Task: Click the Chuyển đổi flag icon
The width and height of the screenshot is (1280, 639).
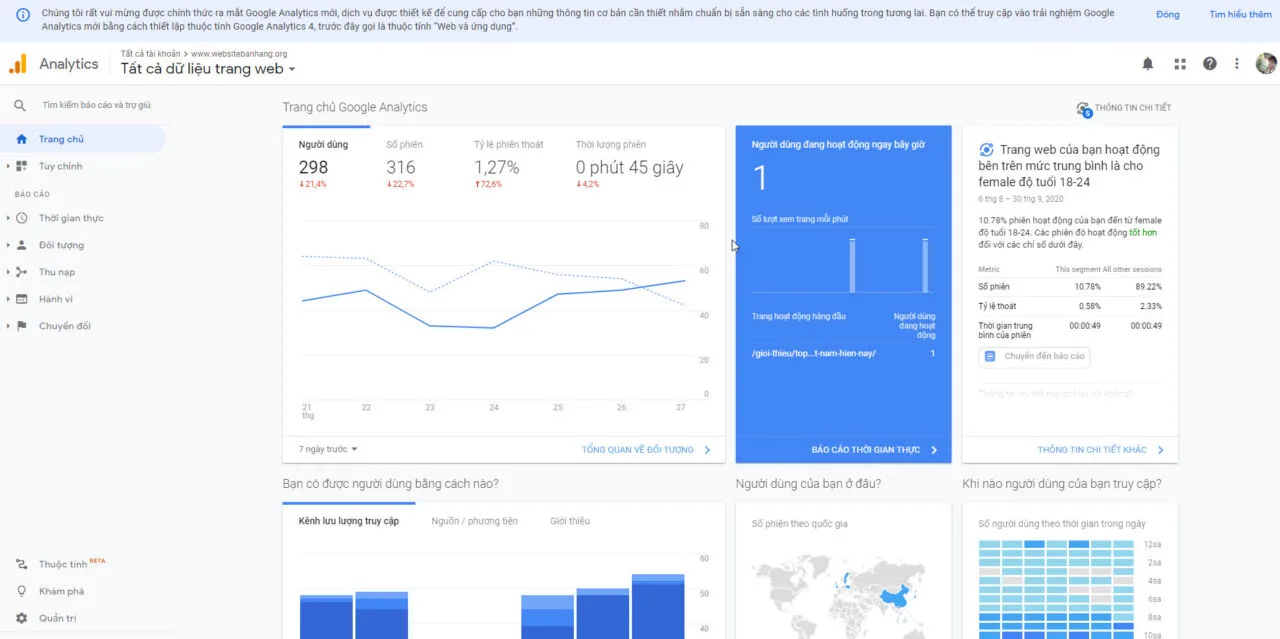Action: 21,326
